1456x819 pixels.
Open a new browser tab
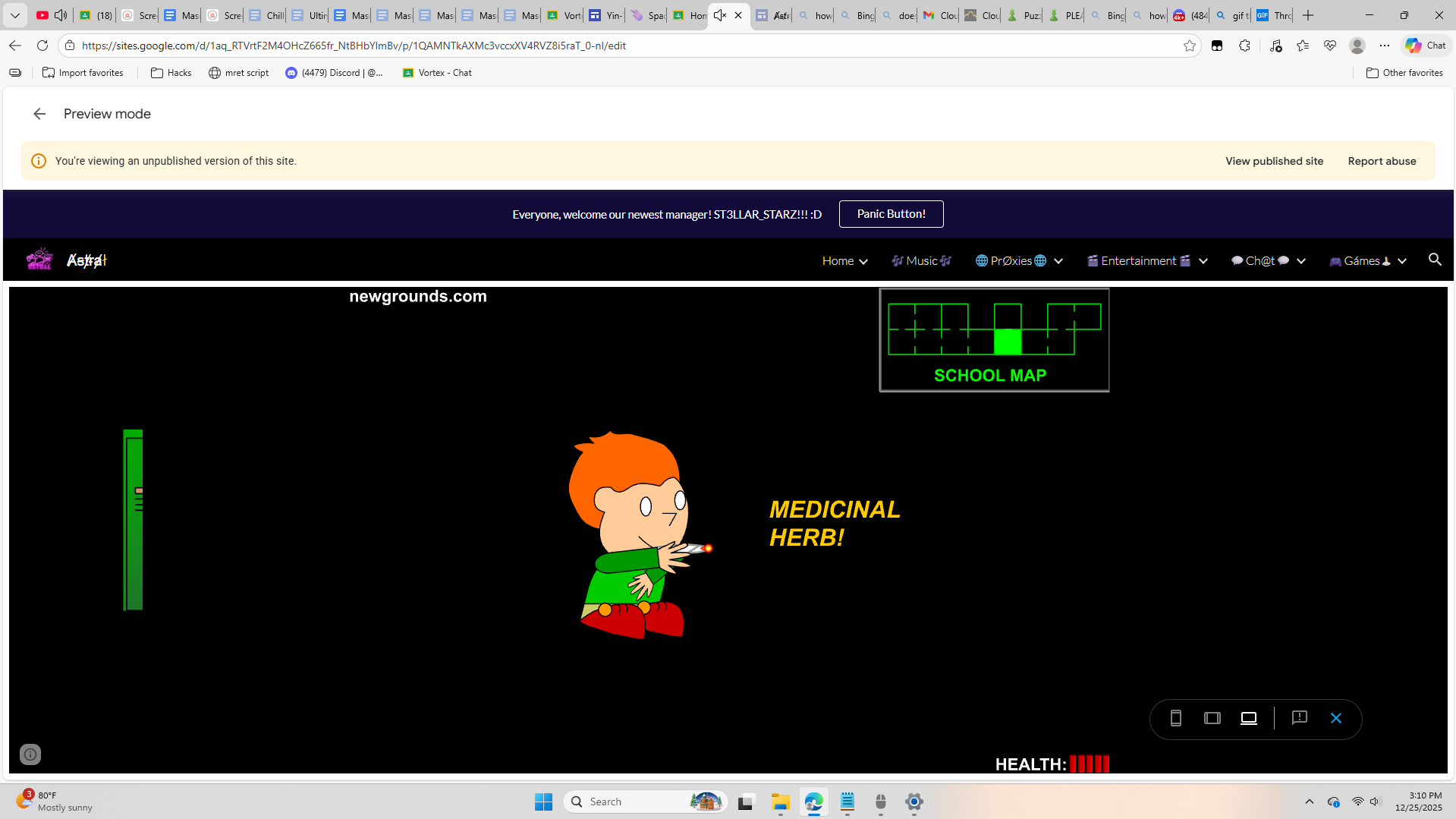1308,15
